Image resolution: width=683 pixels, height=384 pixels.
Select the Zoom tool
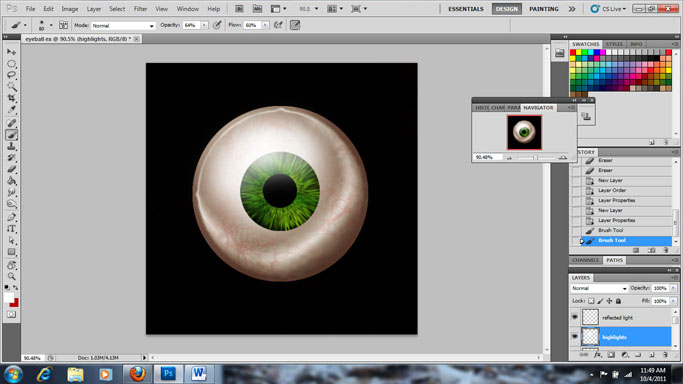click(11, 276)
